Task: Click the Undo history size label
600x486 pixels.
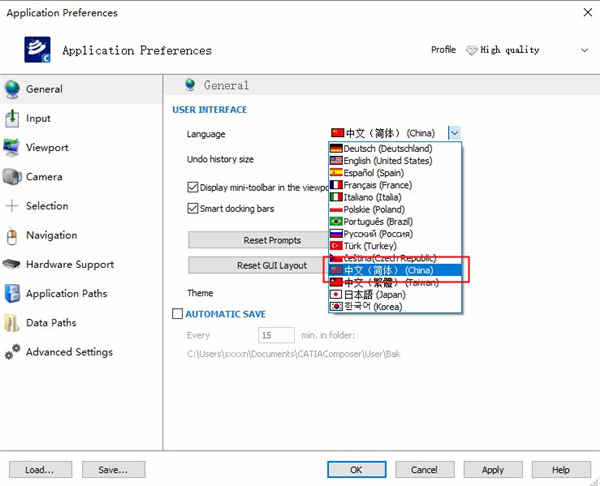Action: point(220,159)
